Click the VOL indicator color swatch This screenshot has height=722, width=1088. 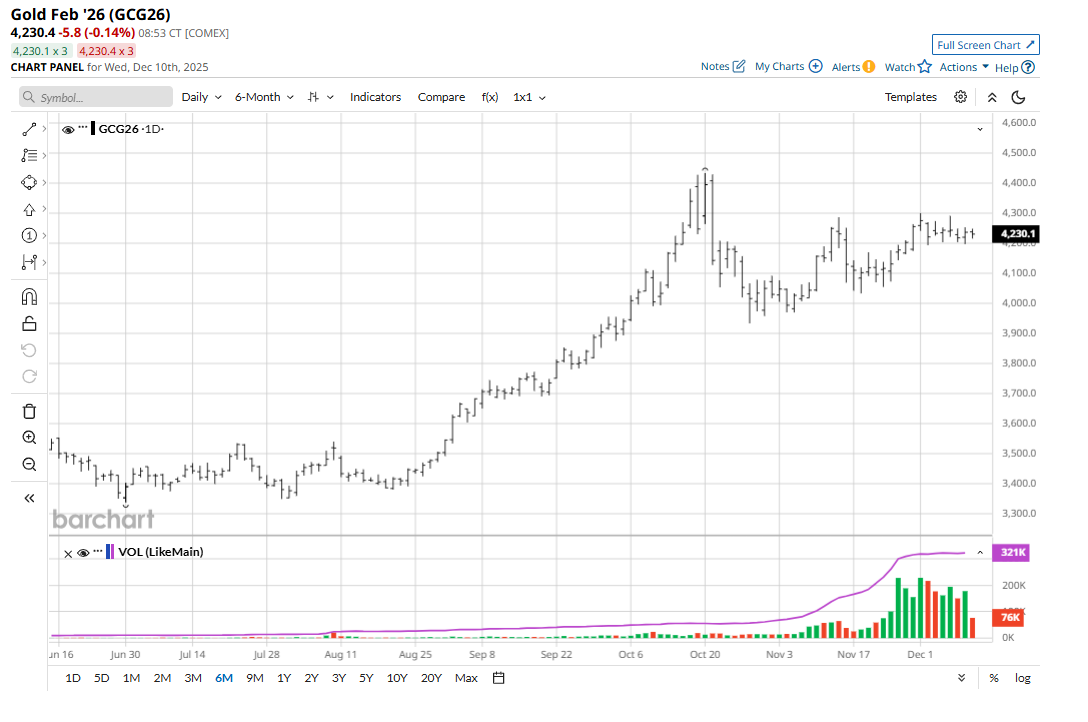pyautogui.click(x=110, y=552)
